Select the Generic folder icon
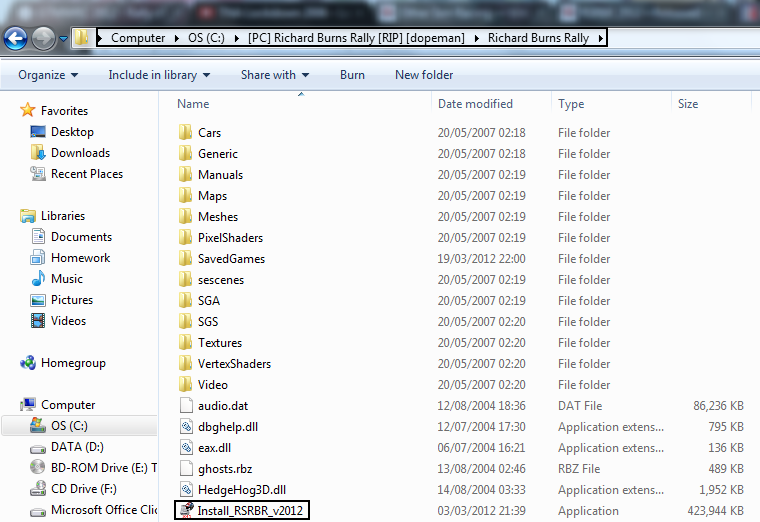The height and width of the screenshot is (522, 760). click(185, 153)
